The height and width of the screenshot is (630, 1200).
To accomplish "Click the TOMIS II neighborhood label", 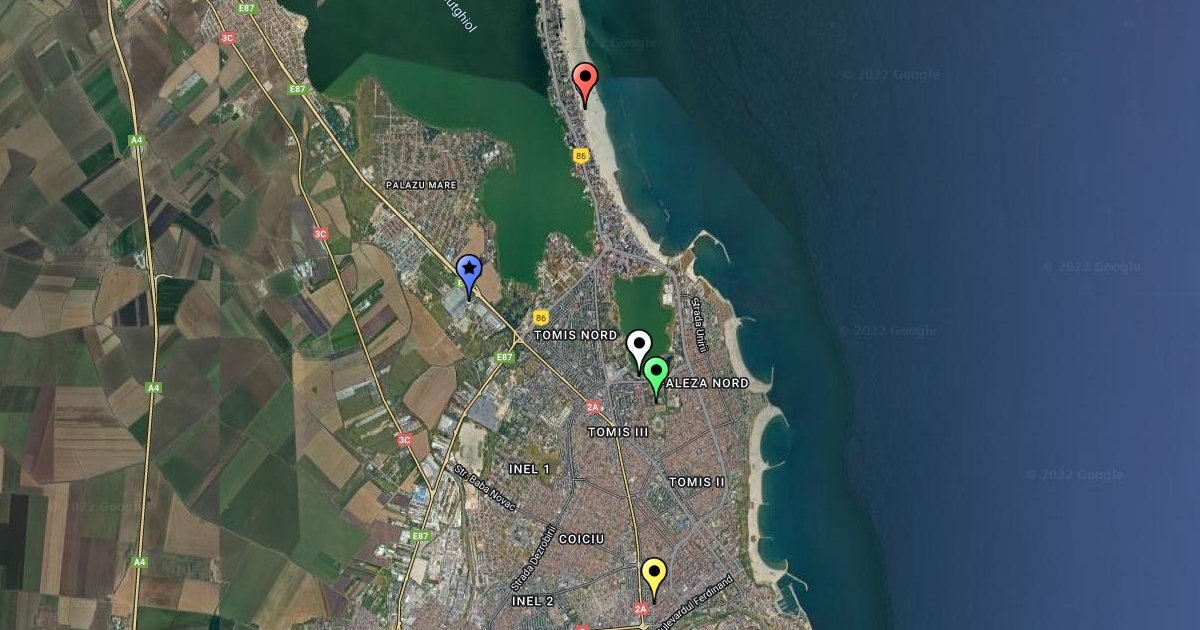I will pos(697,482).
